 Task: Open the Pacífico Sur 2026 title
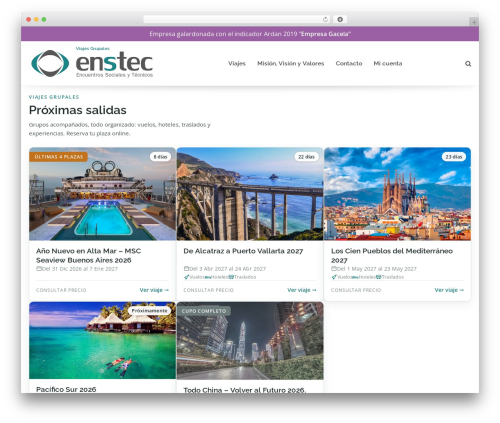[x=66, y=389]
